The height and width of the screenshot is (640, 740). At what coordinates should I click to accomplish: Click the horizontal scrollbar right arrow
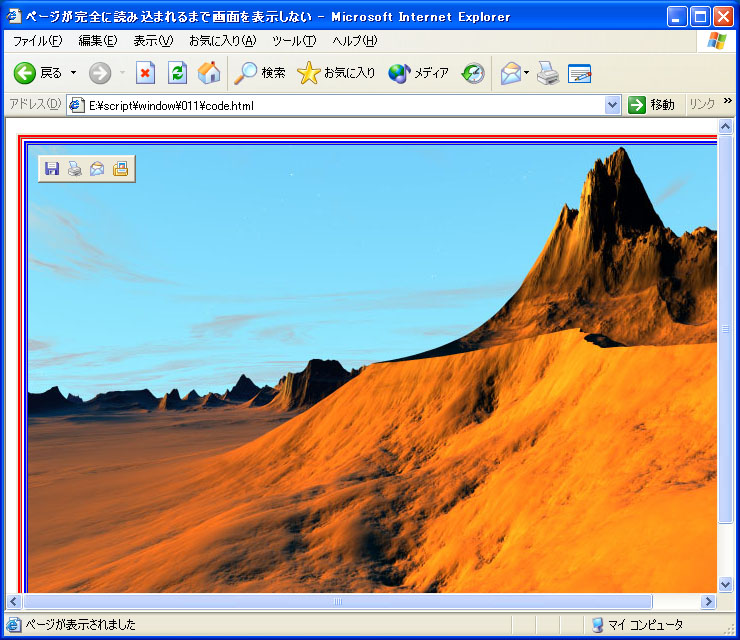coord(708,601)
